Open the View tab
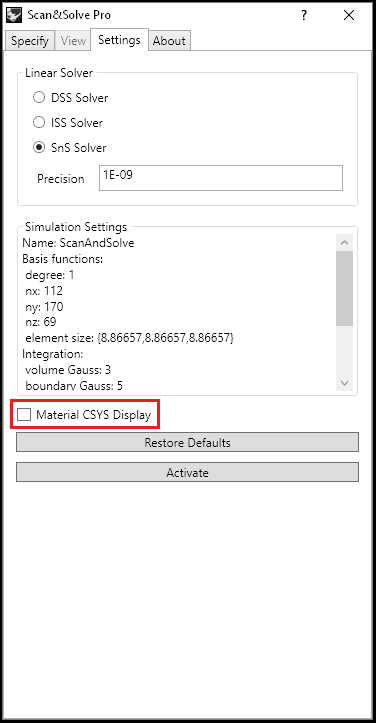376x723 pixels. pos(73,41)
